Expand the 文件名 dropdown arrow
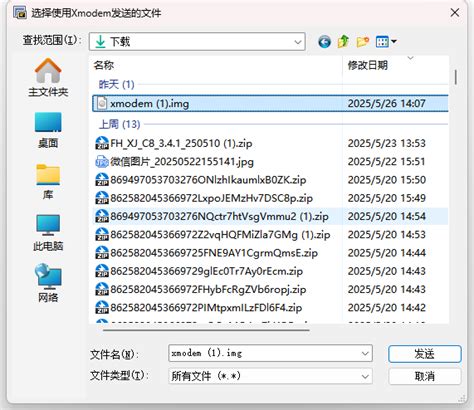This screenshot has height=410, width=474. click(x=365, y=353)
